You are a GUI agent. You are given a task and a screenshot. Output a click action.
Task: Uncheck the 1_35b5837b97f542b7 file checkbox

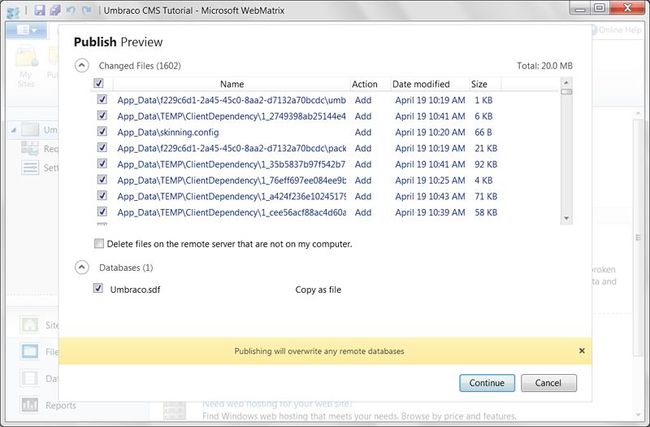pos(102,164)
